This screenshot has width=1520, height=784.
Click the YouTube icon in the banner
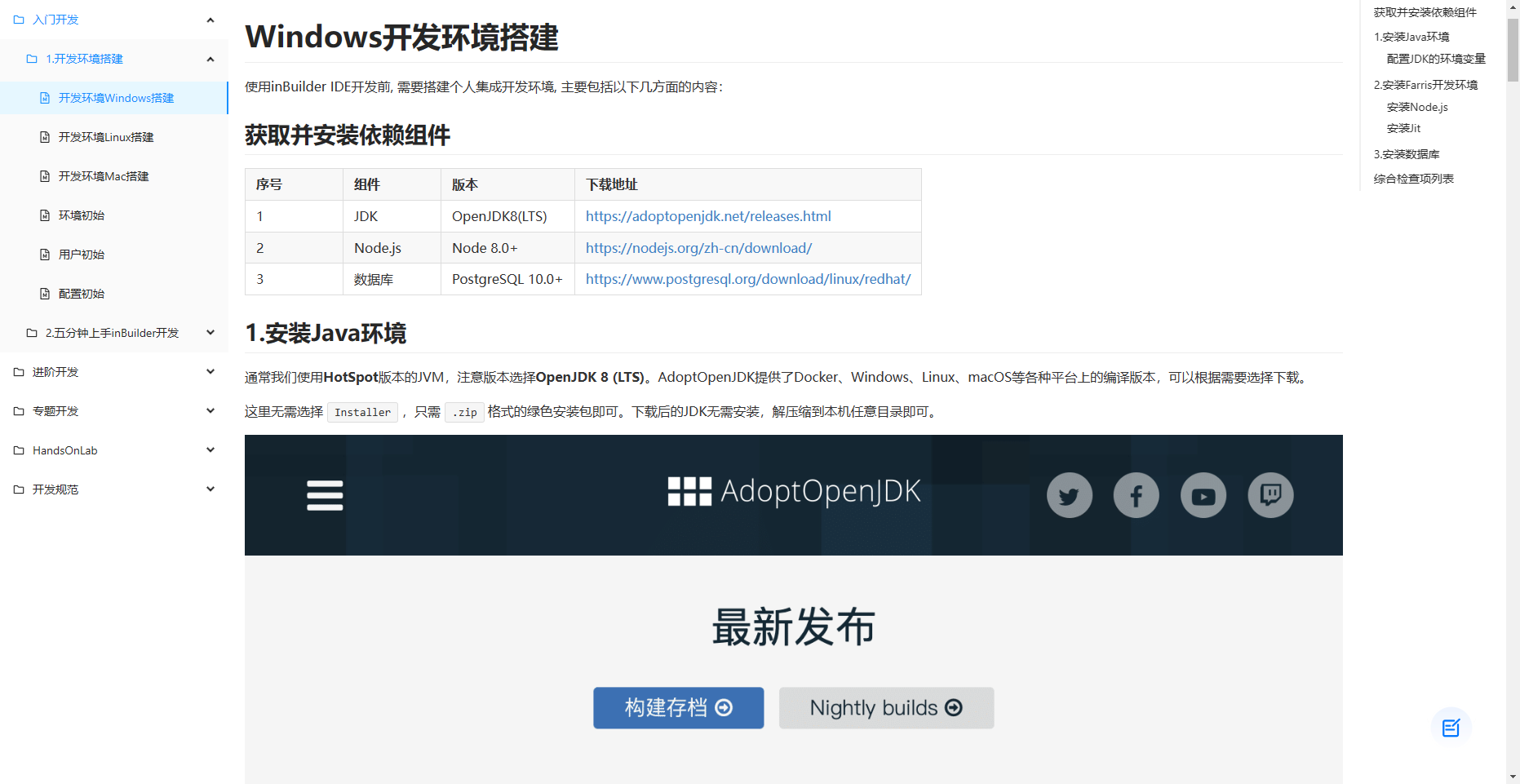pos(1203,495)
